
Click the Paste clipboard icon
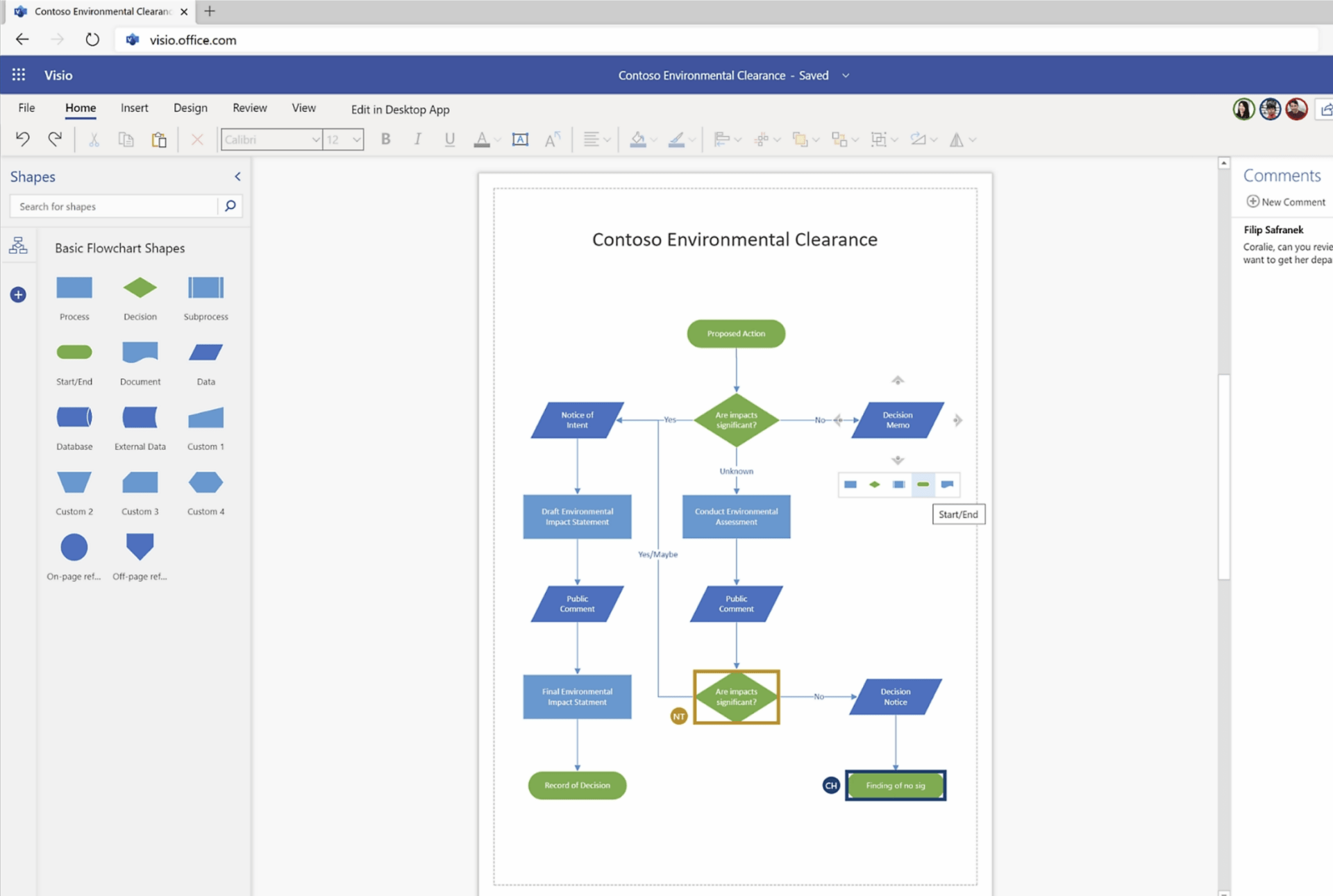[159, 140]
